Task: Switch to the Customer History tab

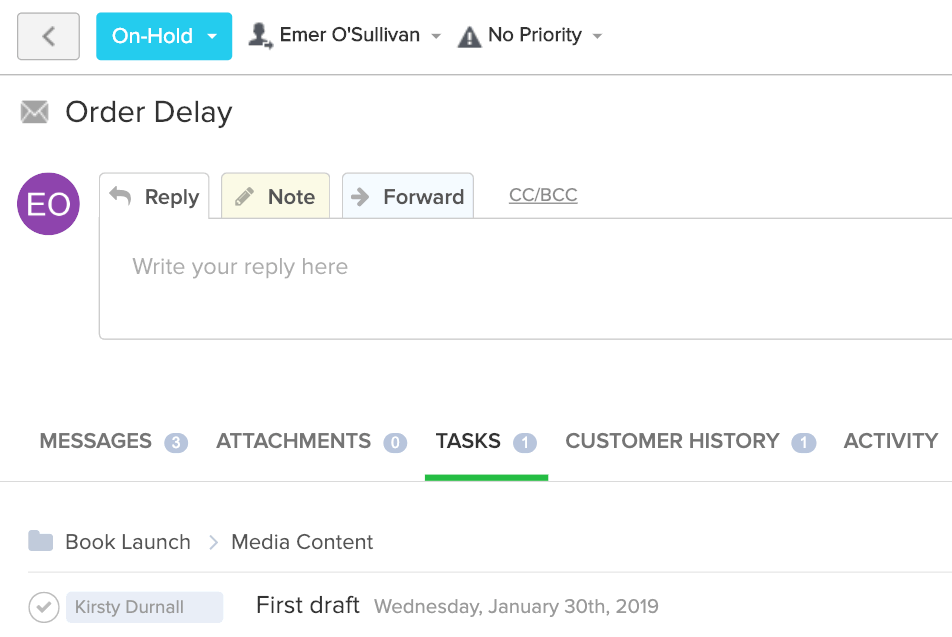Action: (690, 441)
